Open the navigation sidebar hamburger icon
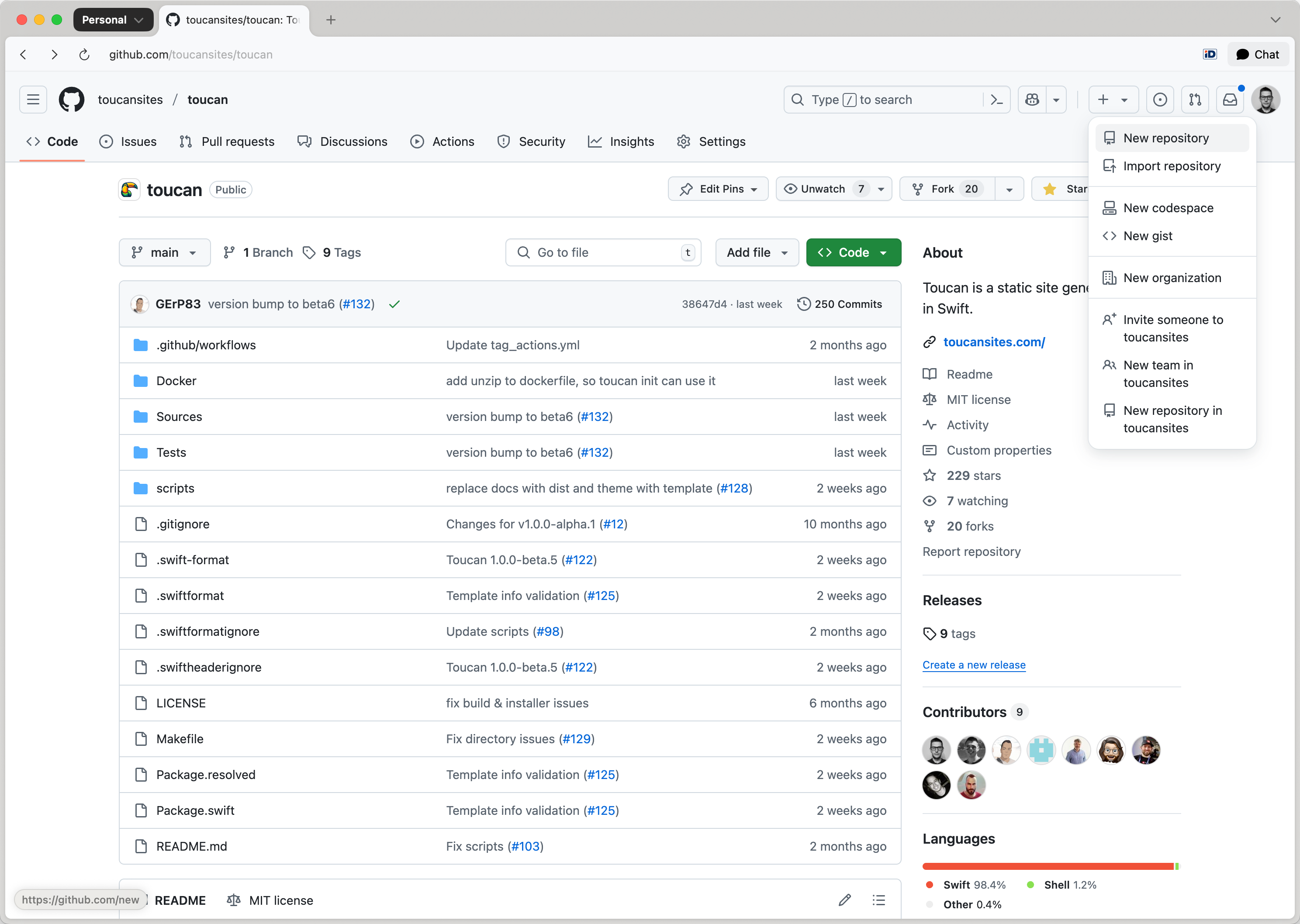1300x924 pixels. [x=32, y=99]
